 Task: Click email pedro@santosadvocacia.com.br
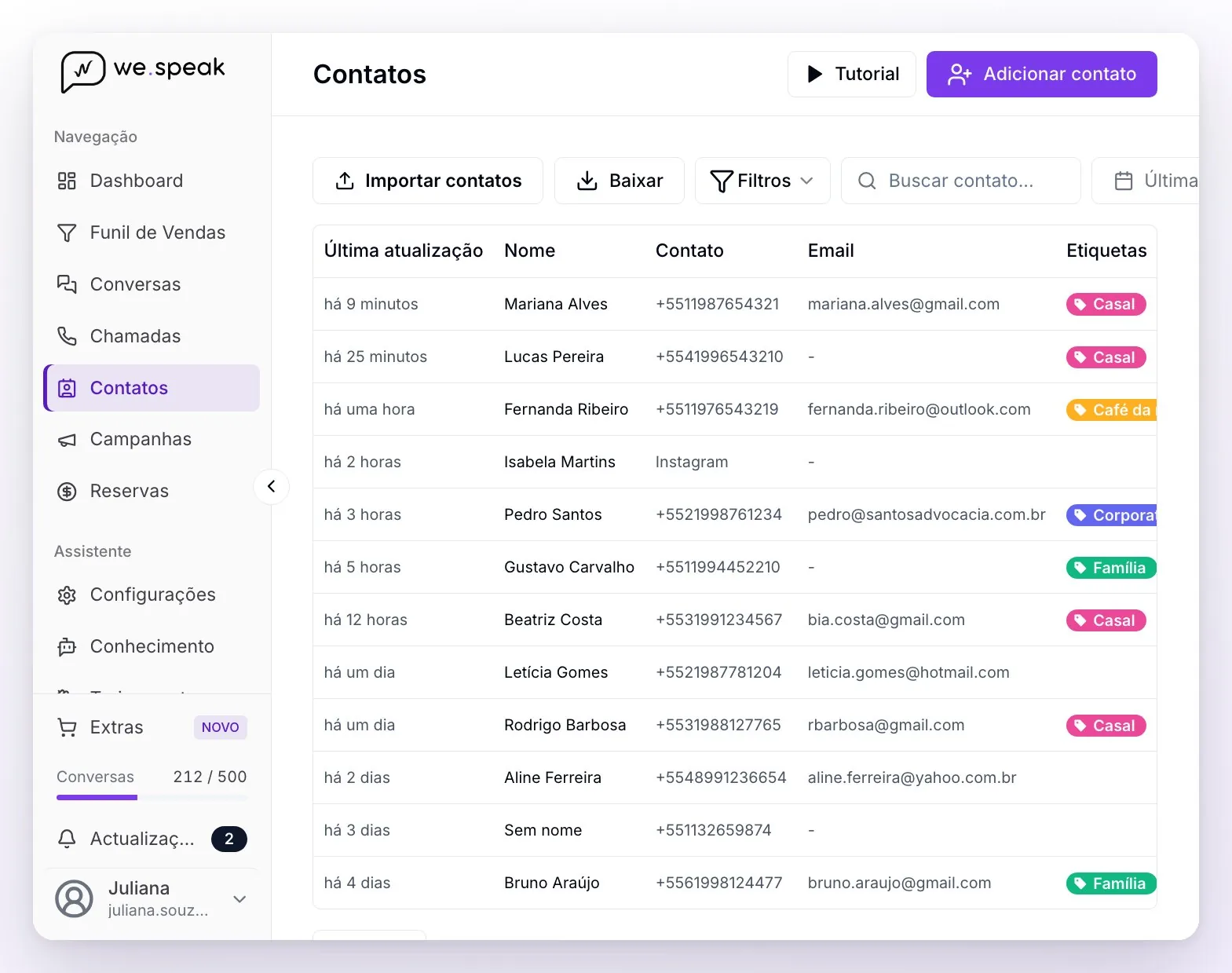pos(927,514)
